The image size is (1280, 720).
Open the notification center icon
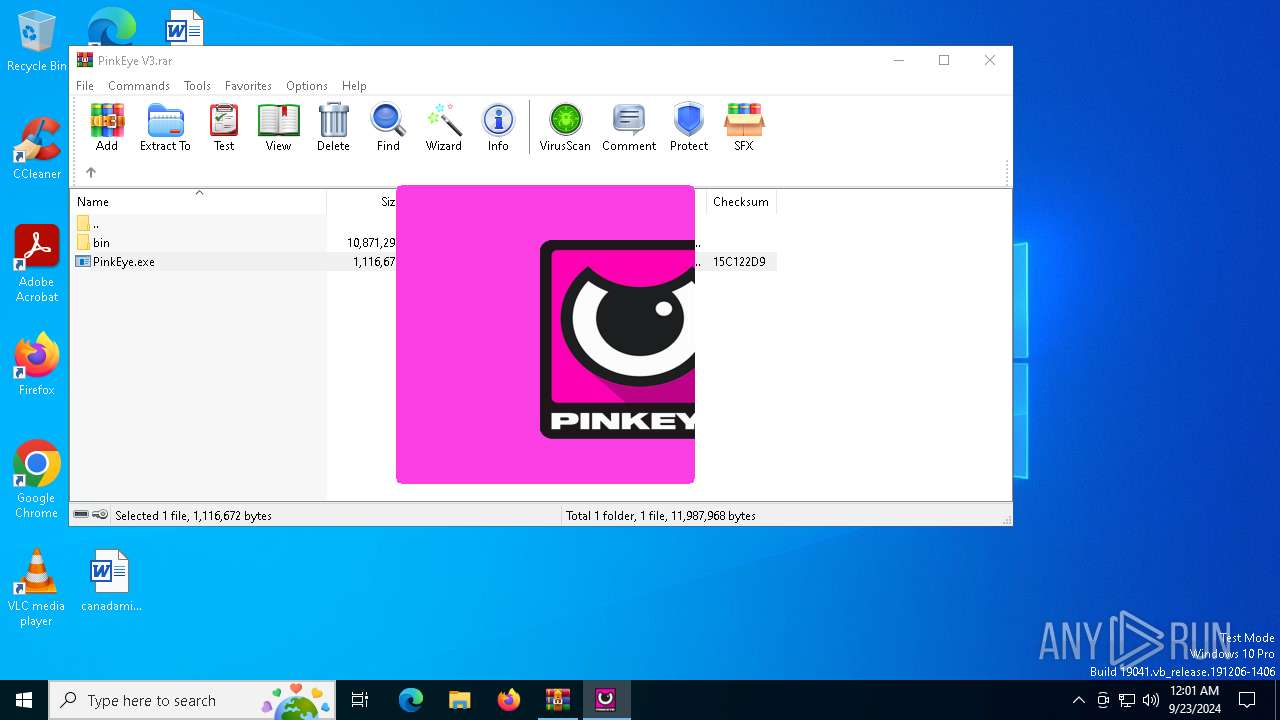pos(1247,700)
